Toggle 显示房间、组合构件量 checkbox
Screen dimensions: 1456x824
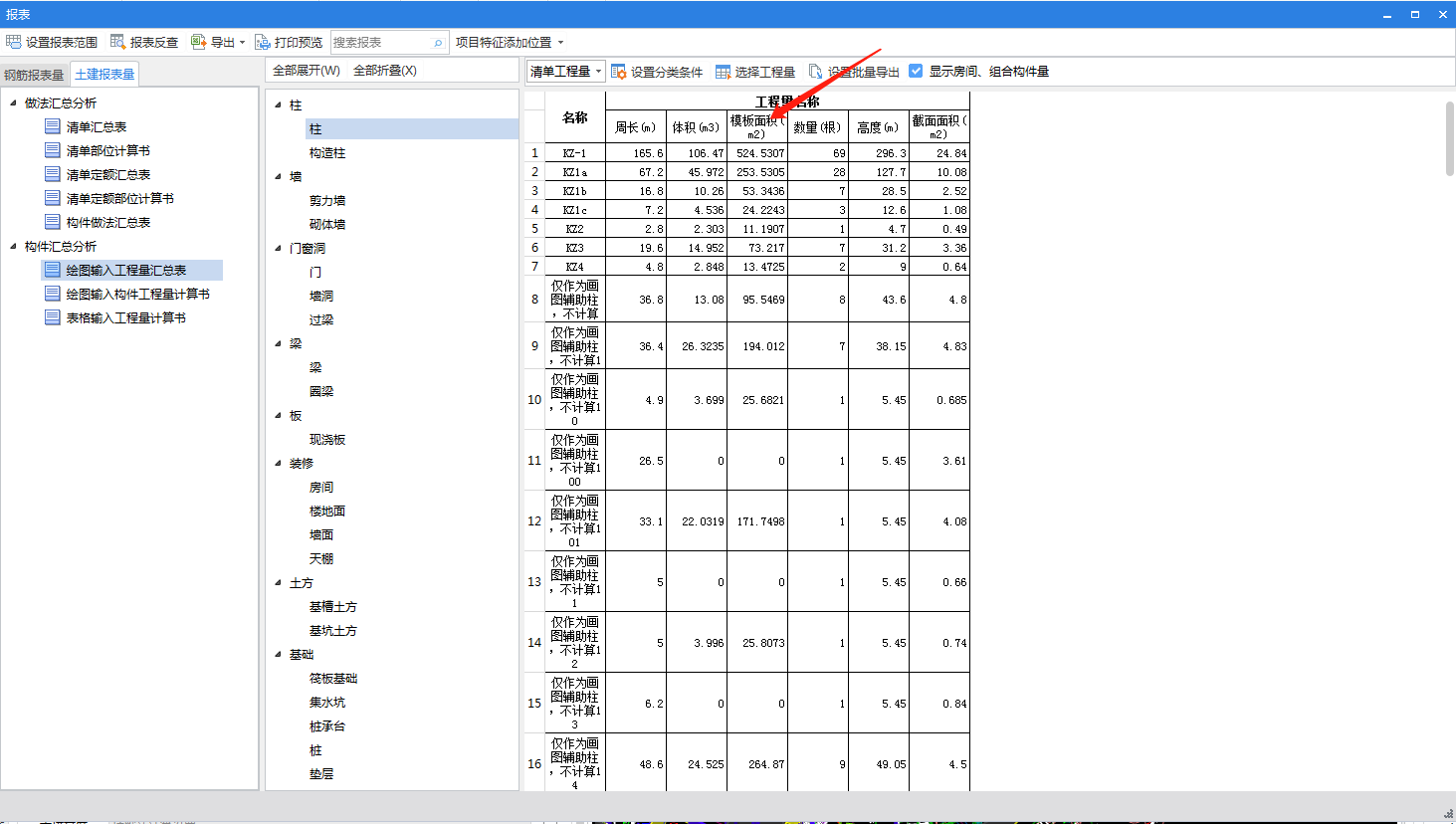[x=916, y=71]
